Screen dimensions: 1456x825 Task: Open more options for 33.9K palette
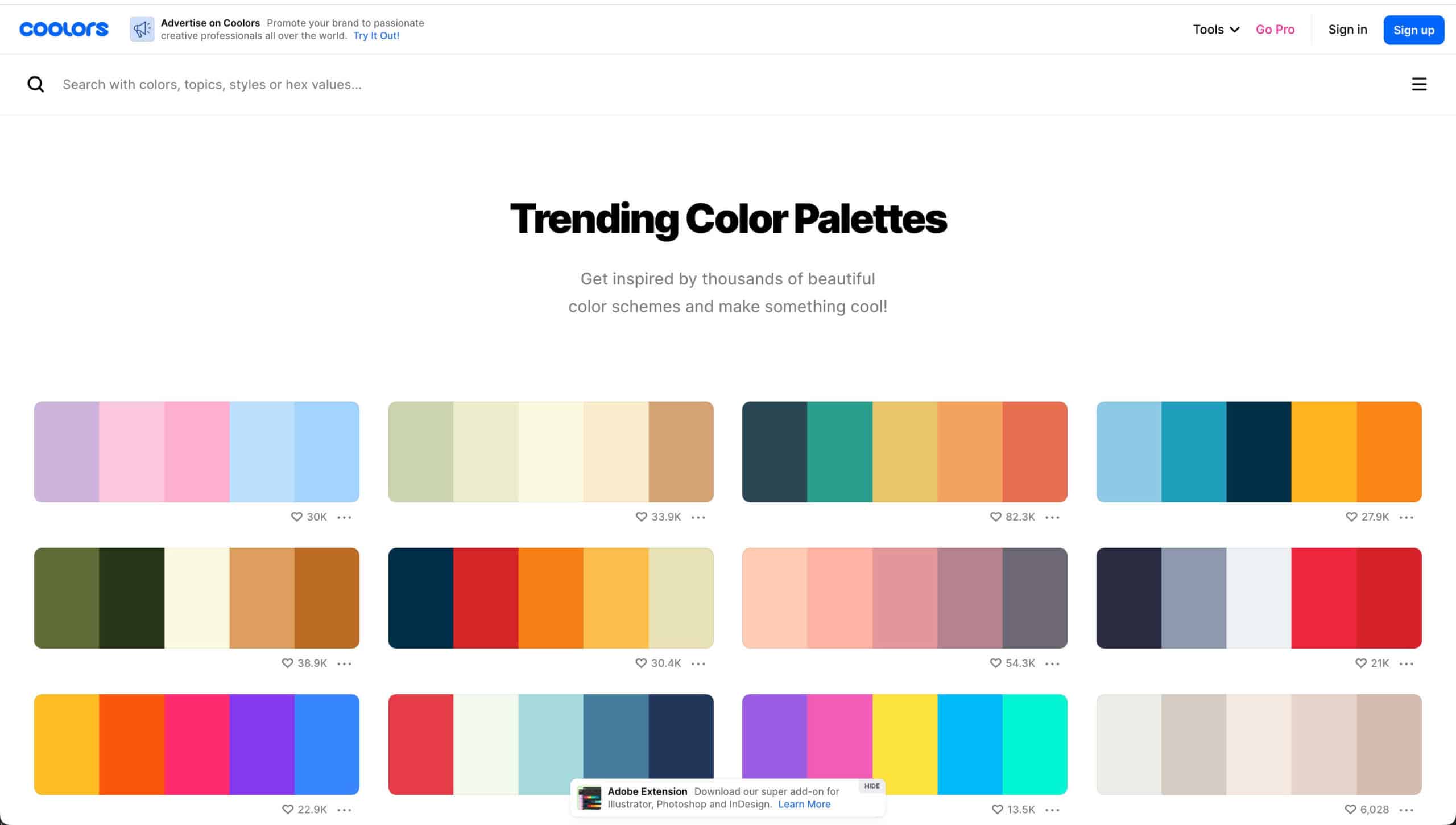coord(698,517)
